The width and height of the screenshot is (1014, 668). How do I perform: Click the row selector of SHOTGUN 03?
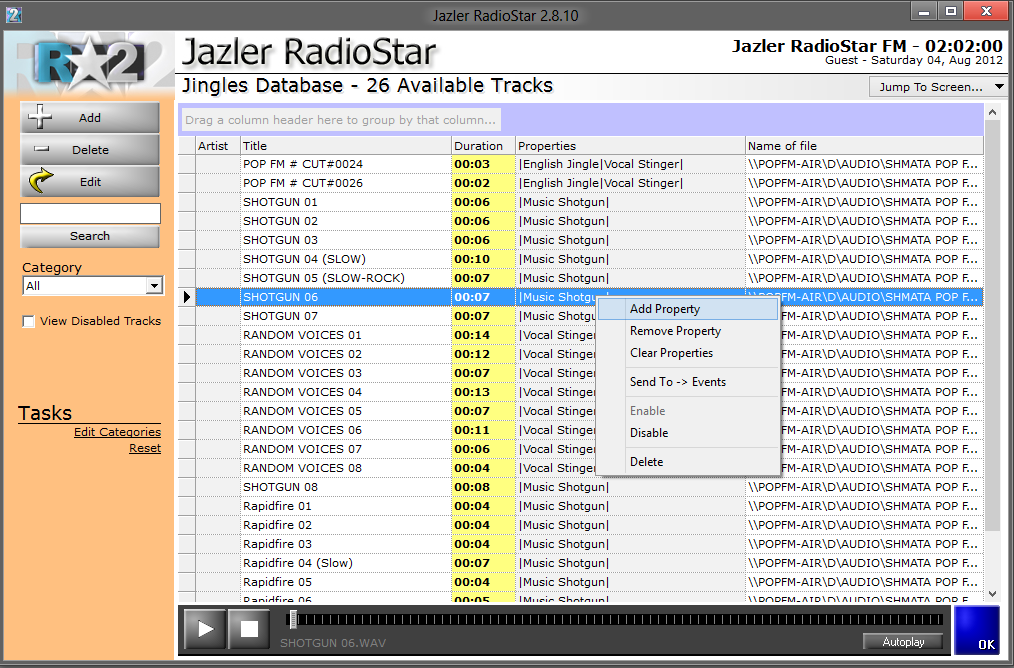pos(187,240)
